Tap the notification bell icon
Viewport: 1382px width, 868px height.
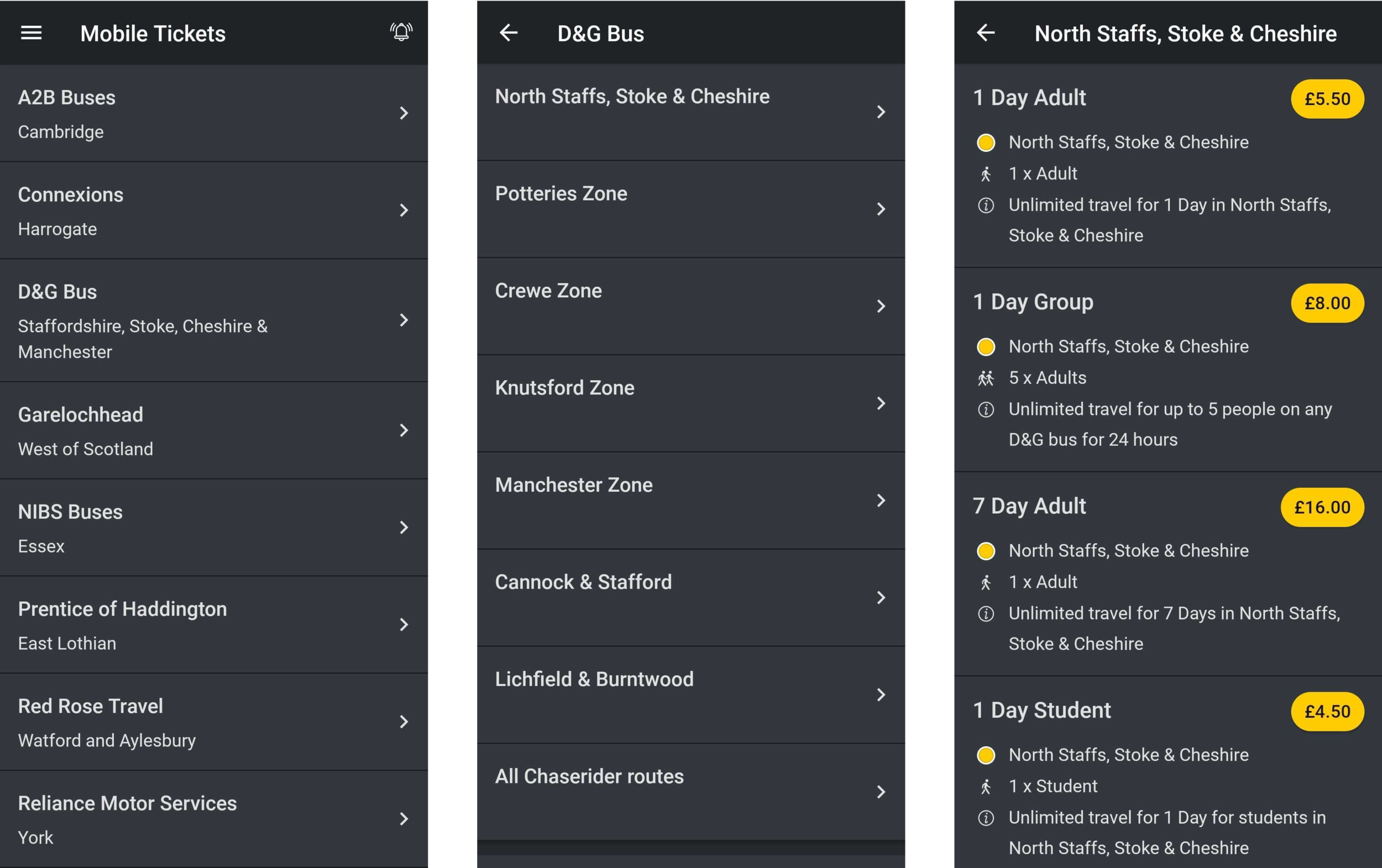coord(401,32)
